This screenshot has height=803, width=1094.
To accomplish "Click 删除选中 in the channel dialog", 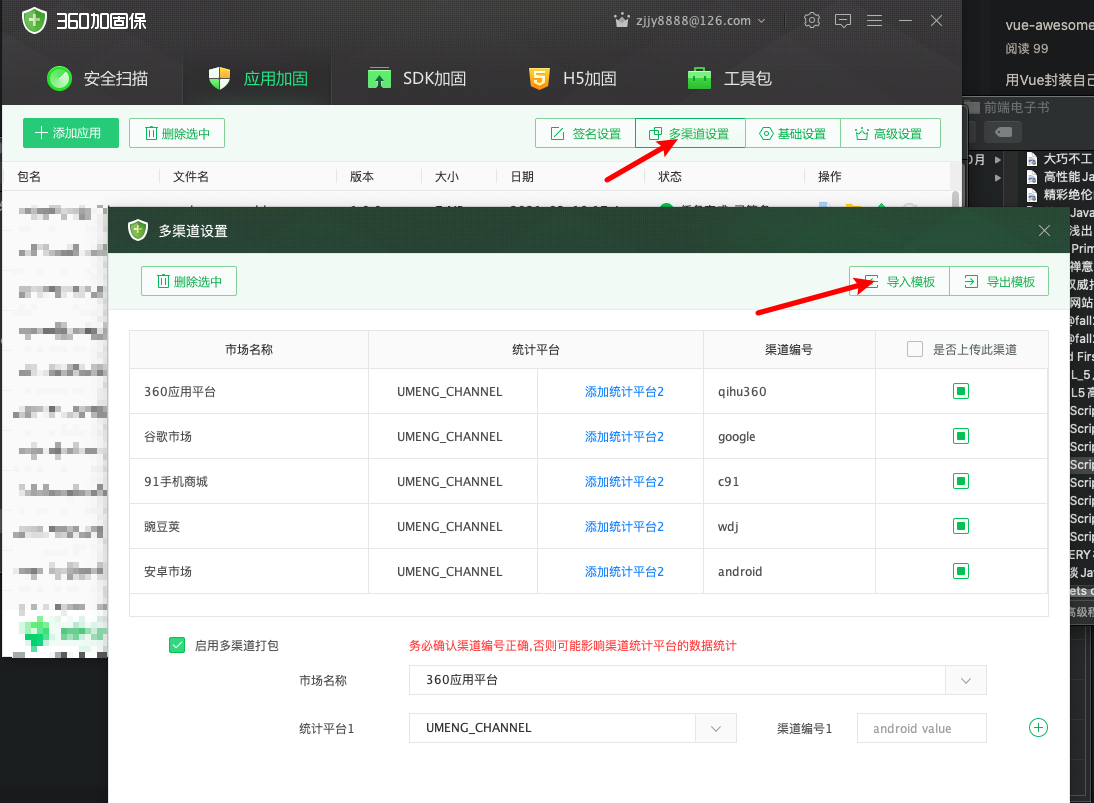I will point(189,281).
